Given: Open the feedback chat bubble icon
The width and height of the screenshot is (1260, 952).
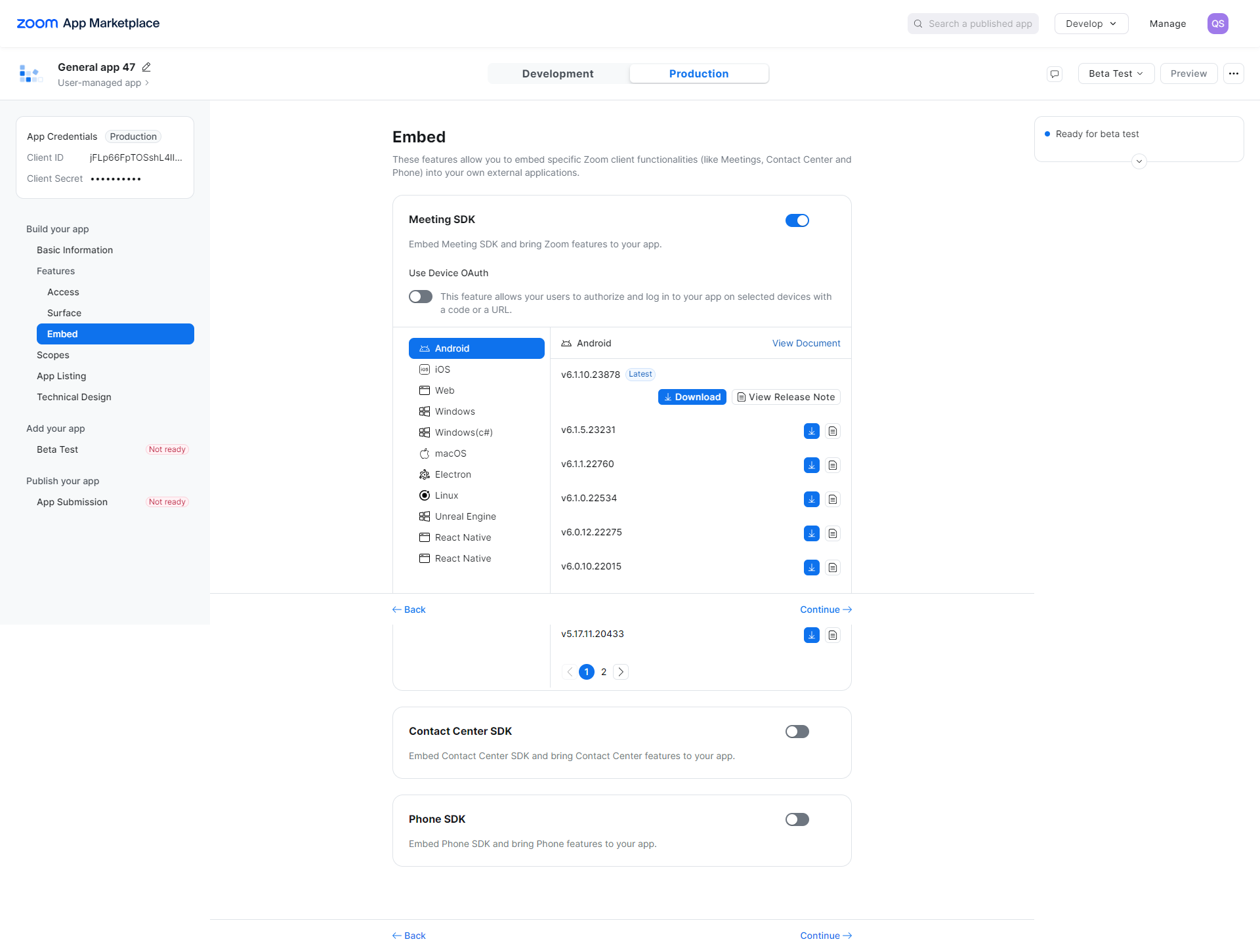Looking at the screenshot, I should (x=1055, y=73).
